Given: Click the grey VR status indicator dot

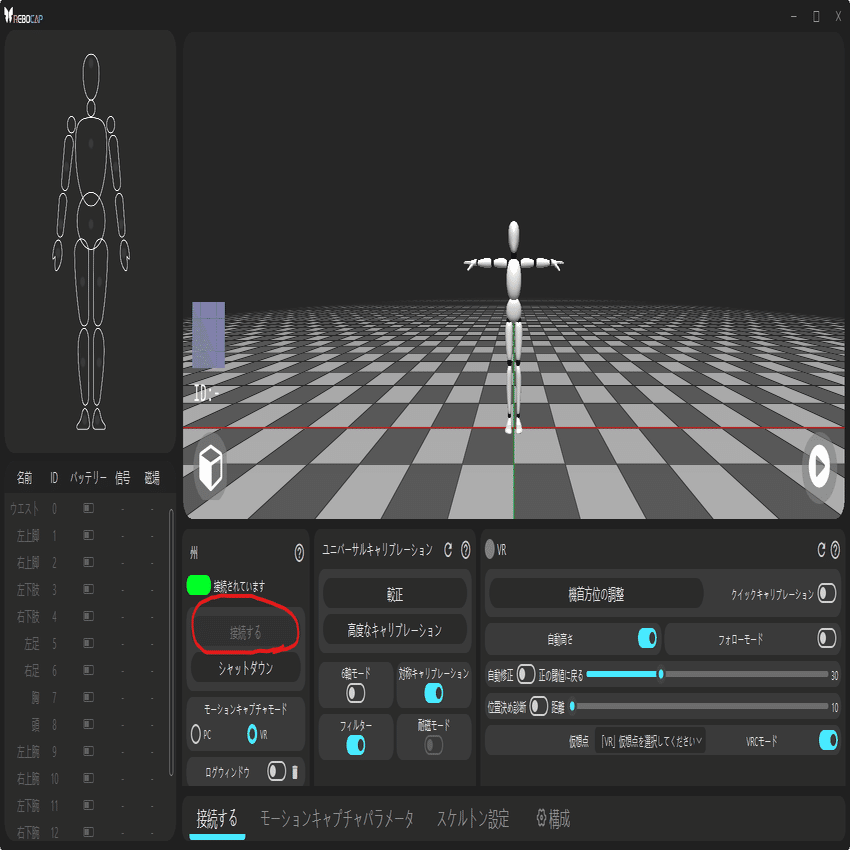Looking at the screenshot, I should point(489,549).
